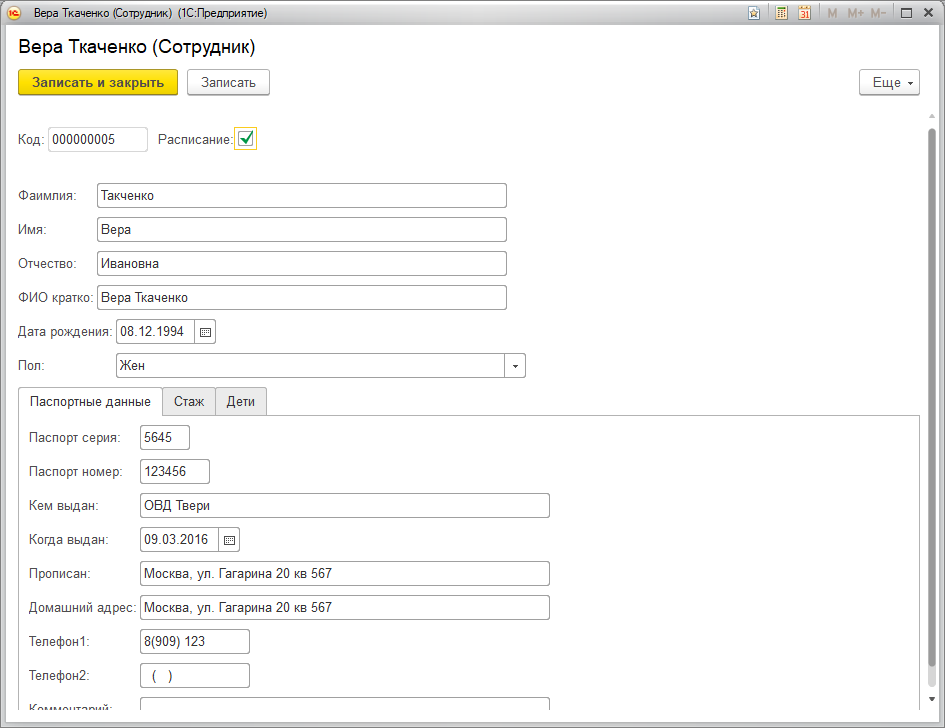
Task: Open the calculator icon in title bar
Action: pyautogui.click(x=781, y=13)
